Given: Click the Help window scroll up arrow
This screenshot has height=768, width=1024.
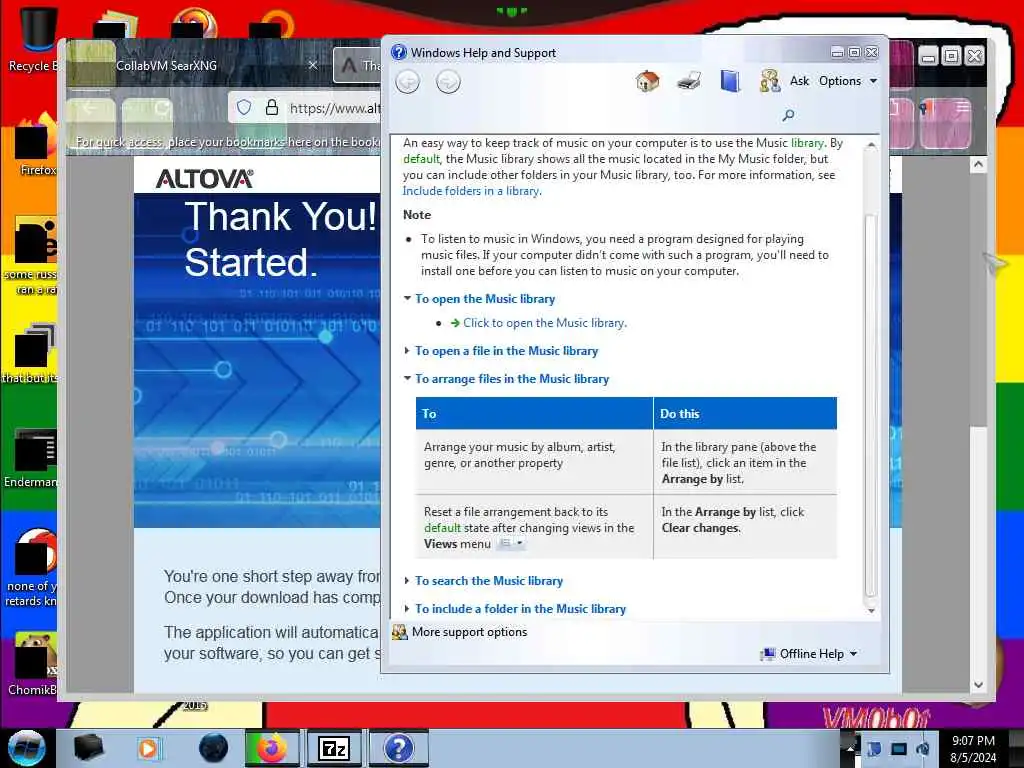Looking at the screenshot, I should 871,144.
